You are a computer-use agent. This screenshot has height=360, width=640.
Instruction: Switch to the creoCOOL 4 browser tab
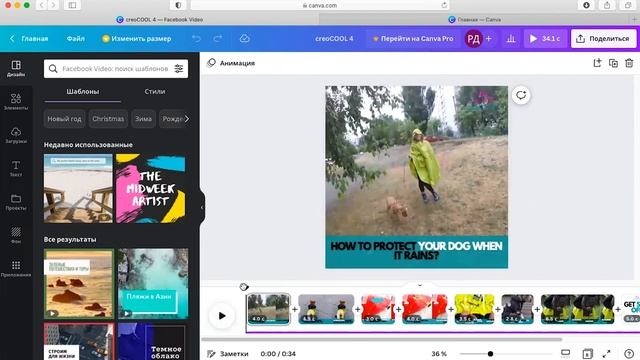coord(159,19)
